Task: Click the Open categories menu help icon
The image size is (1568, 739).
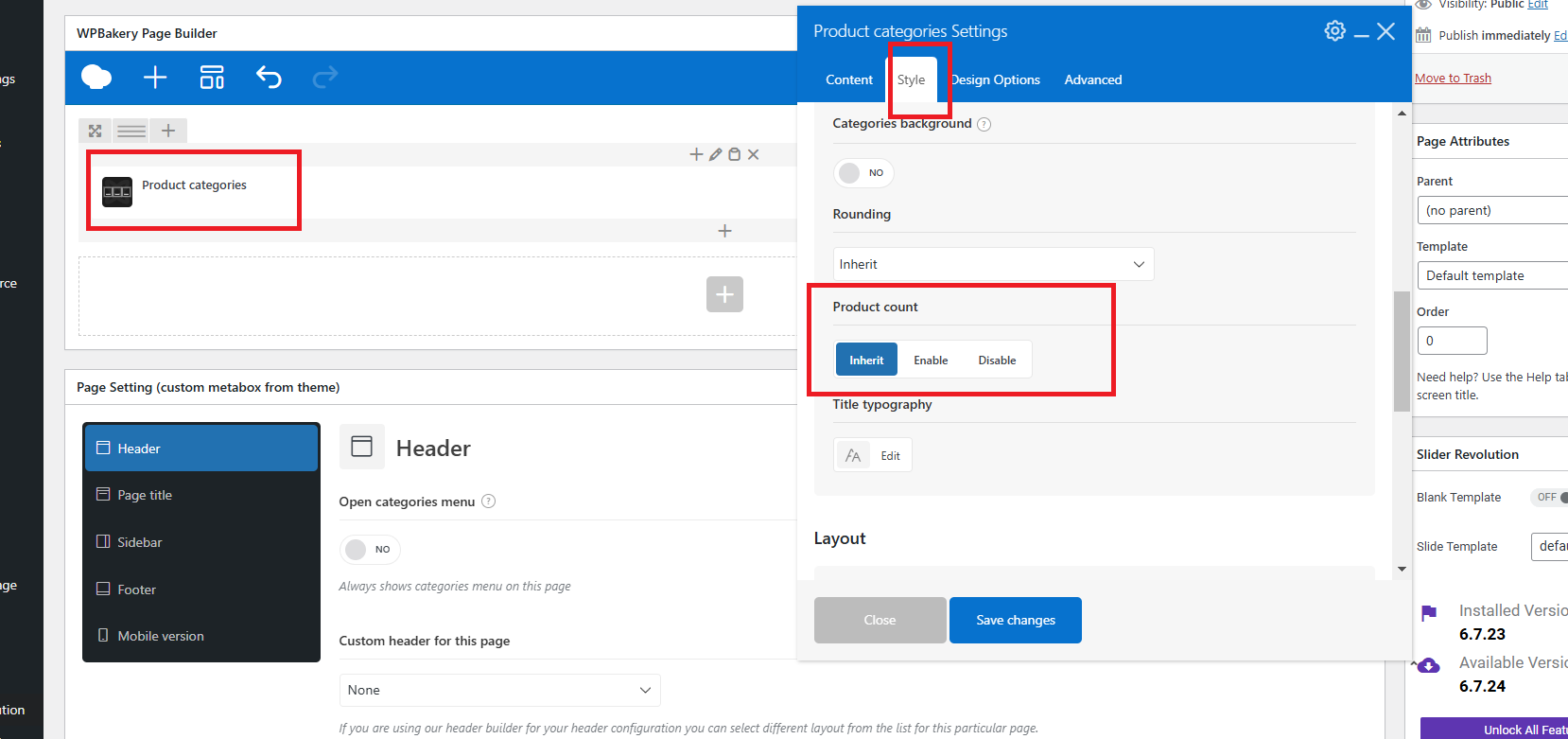Action: [488, 501]
